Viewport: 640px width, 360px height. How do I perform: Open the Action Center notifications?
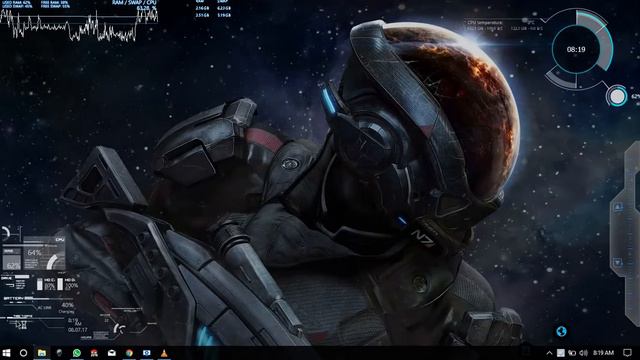627,353
